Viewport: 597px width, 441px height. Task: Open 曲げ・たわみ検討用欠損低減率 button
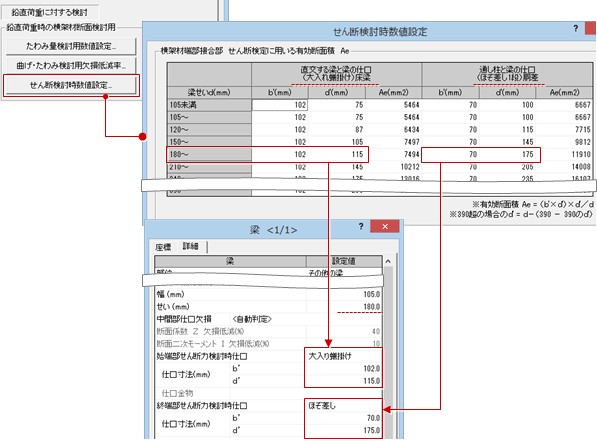(x=71, y=66)
